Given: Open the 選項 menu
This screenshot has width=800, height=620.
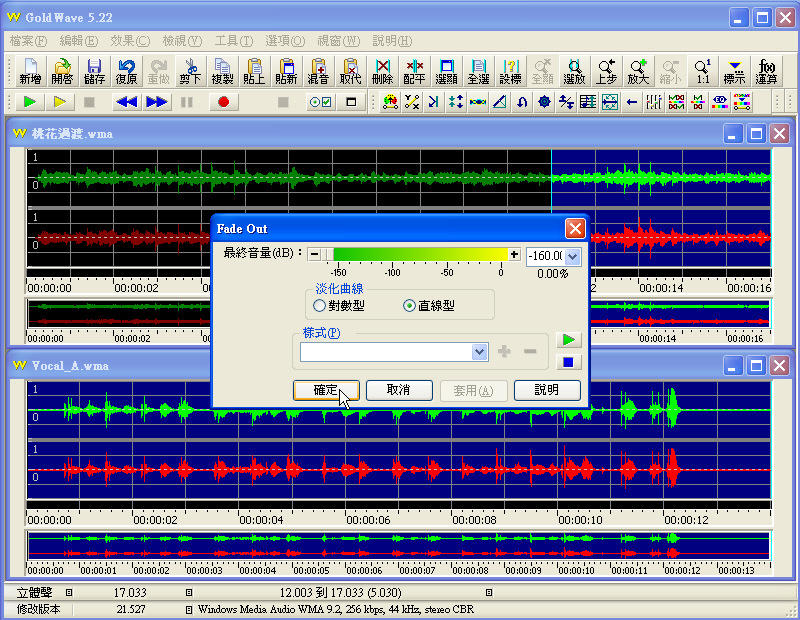Looking at the screenshot, I should (285, 41).
